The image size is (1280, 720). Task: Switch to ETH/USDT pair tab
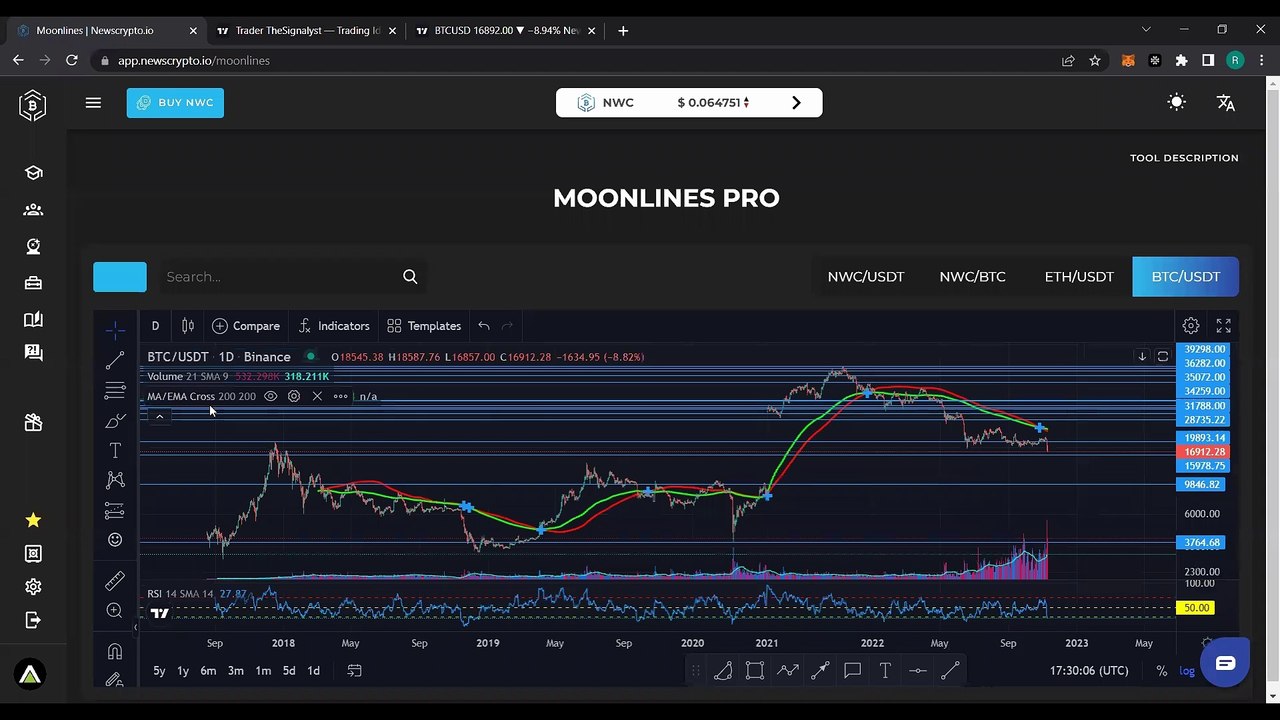(x=1079, y=277)
